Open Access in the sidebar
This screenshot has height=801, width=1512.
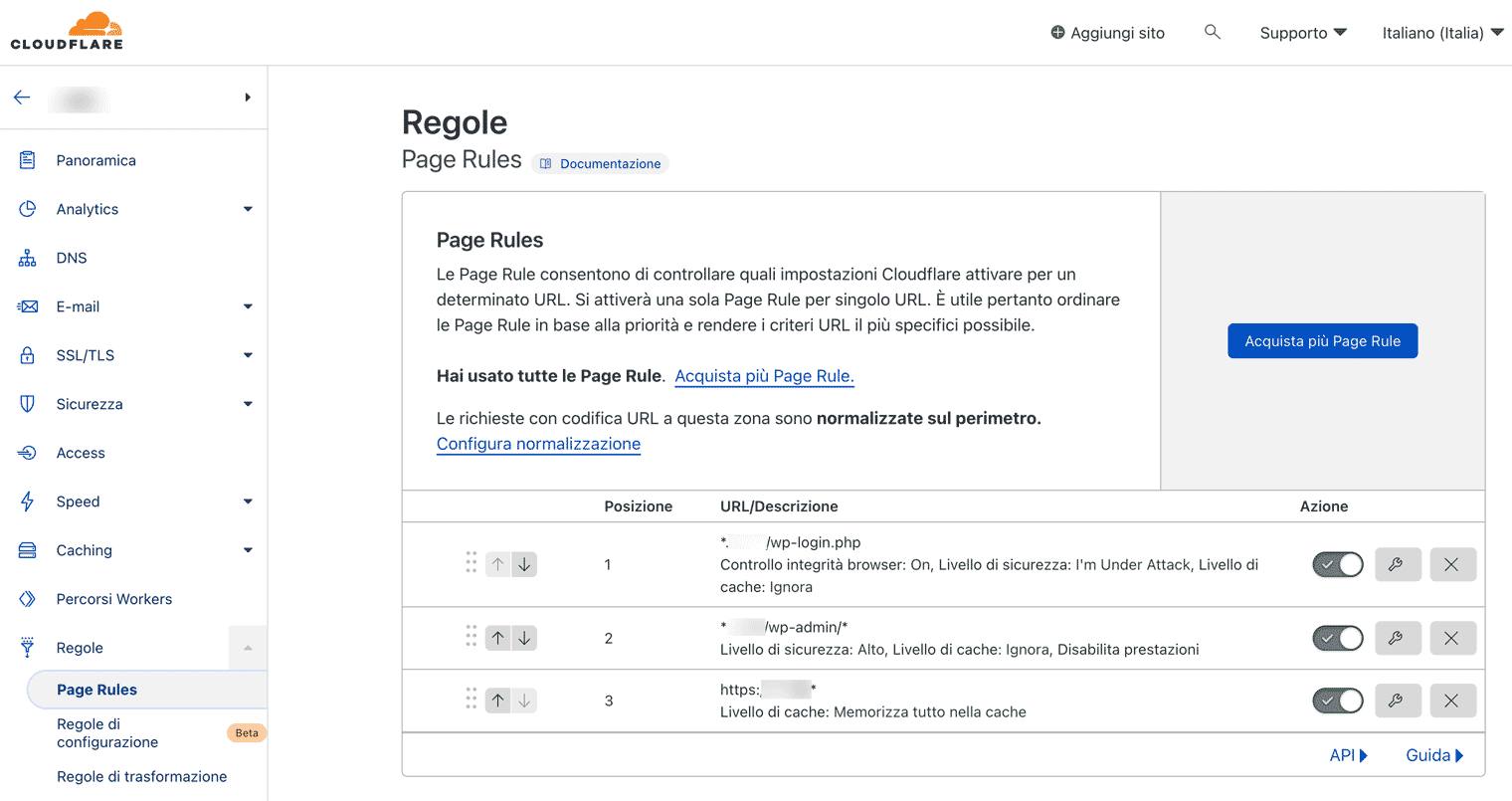pyautogui.click(x=81, y=453)
